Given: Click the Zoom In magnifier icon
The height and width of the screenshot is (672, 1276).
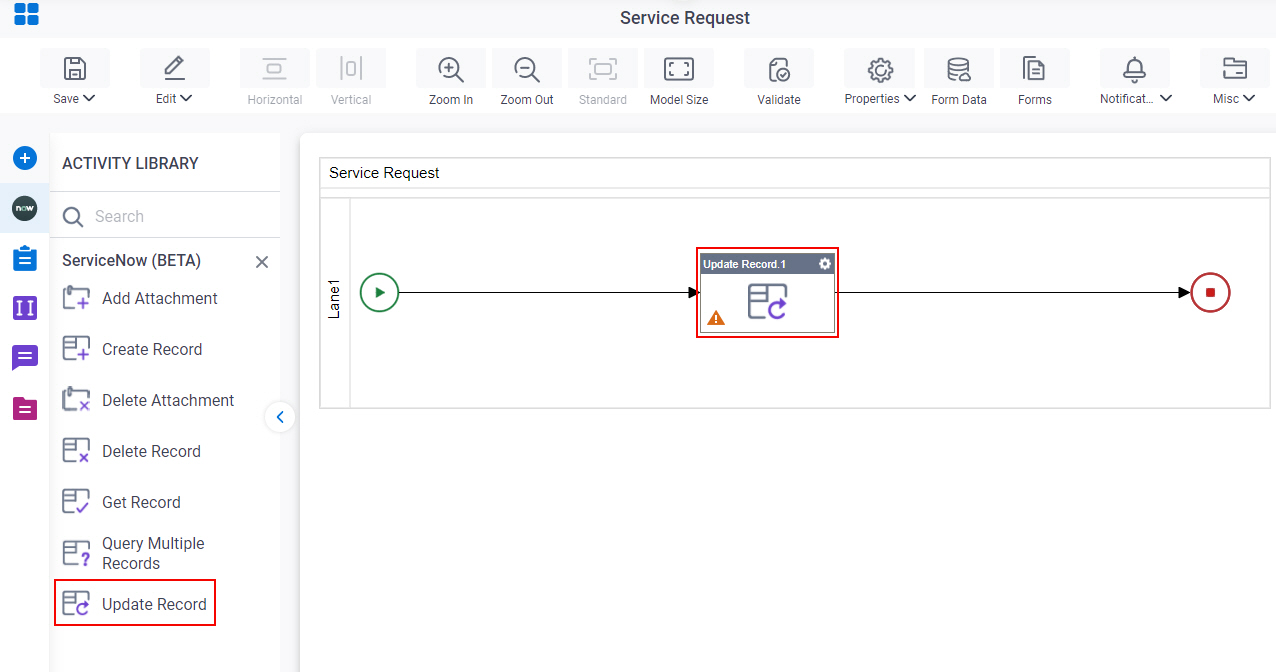Looking at the screenshot, I should (451, 69).
